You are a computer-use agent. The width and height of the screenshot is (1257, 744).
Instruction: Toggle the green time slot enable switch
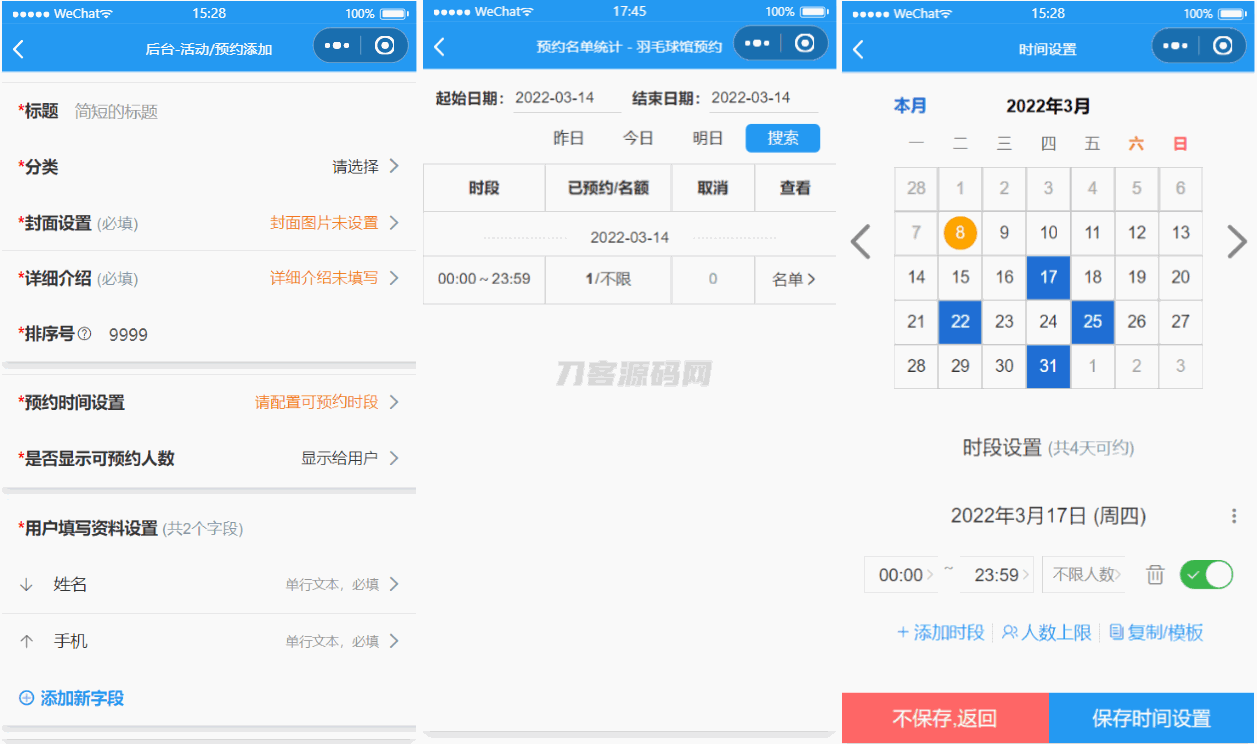click(1206, 575)
